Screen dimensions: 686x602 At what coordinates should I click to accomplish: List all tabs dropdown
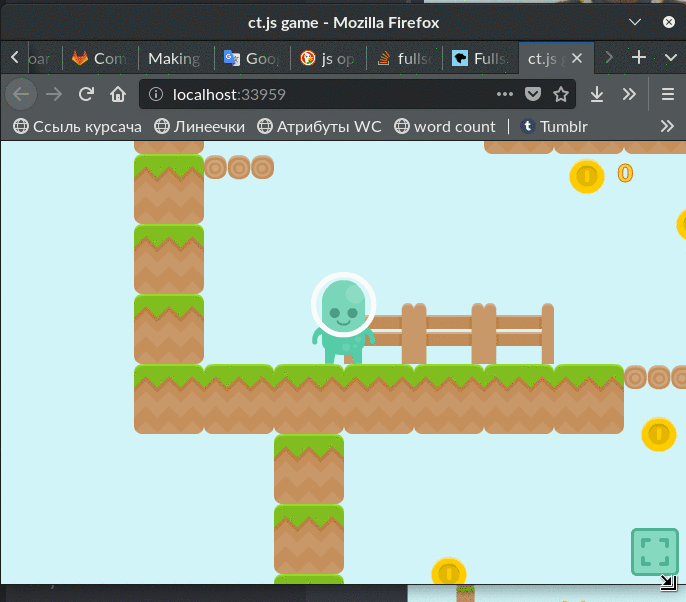(x=671, y=57)
